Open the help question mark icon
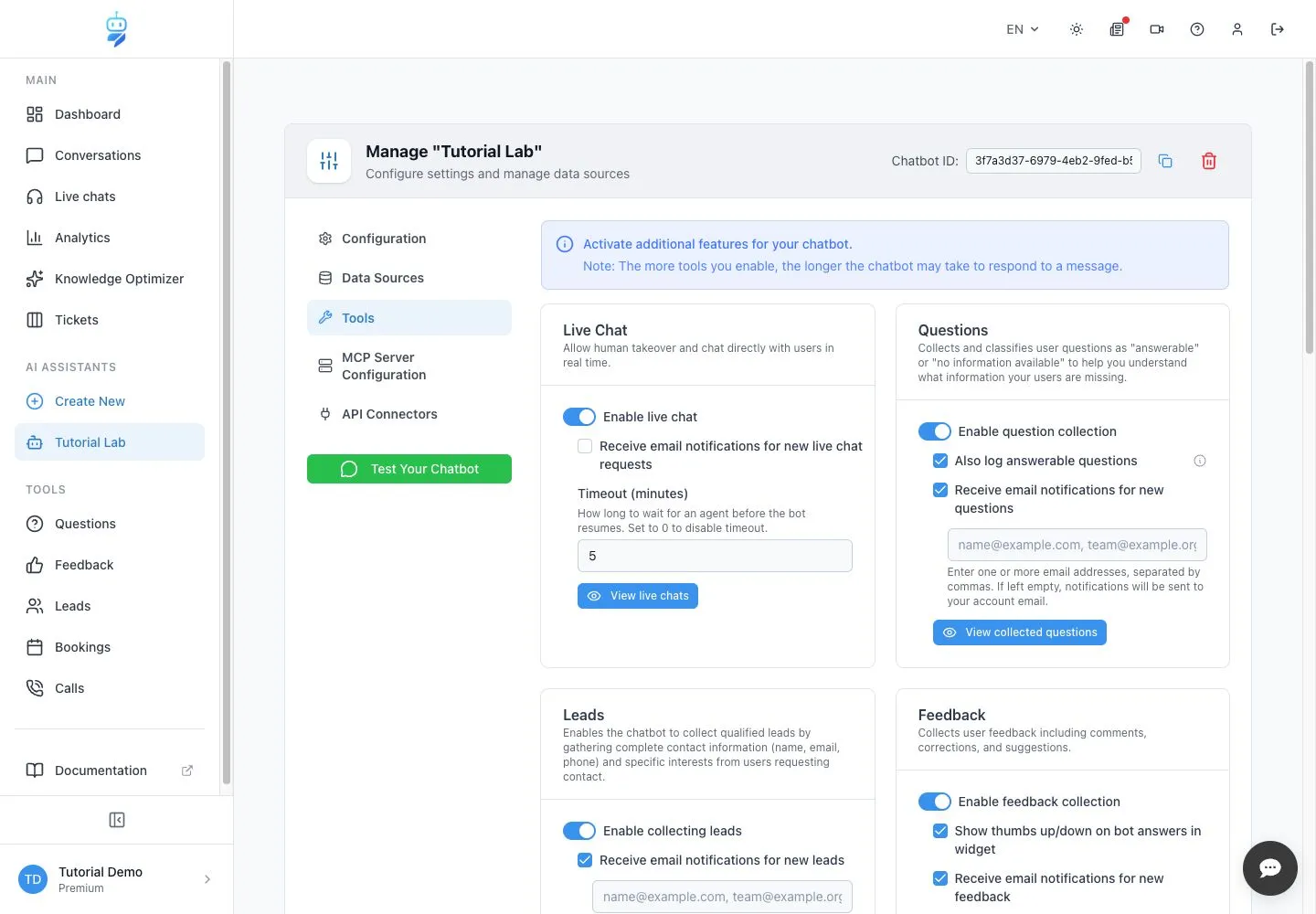 1197,29
